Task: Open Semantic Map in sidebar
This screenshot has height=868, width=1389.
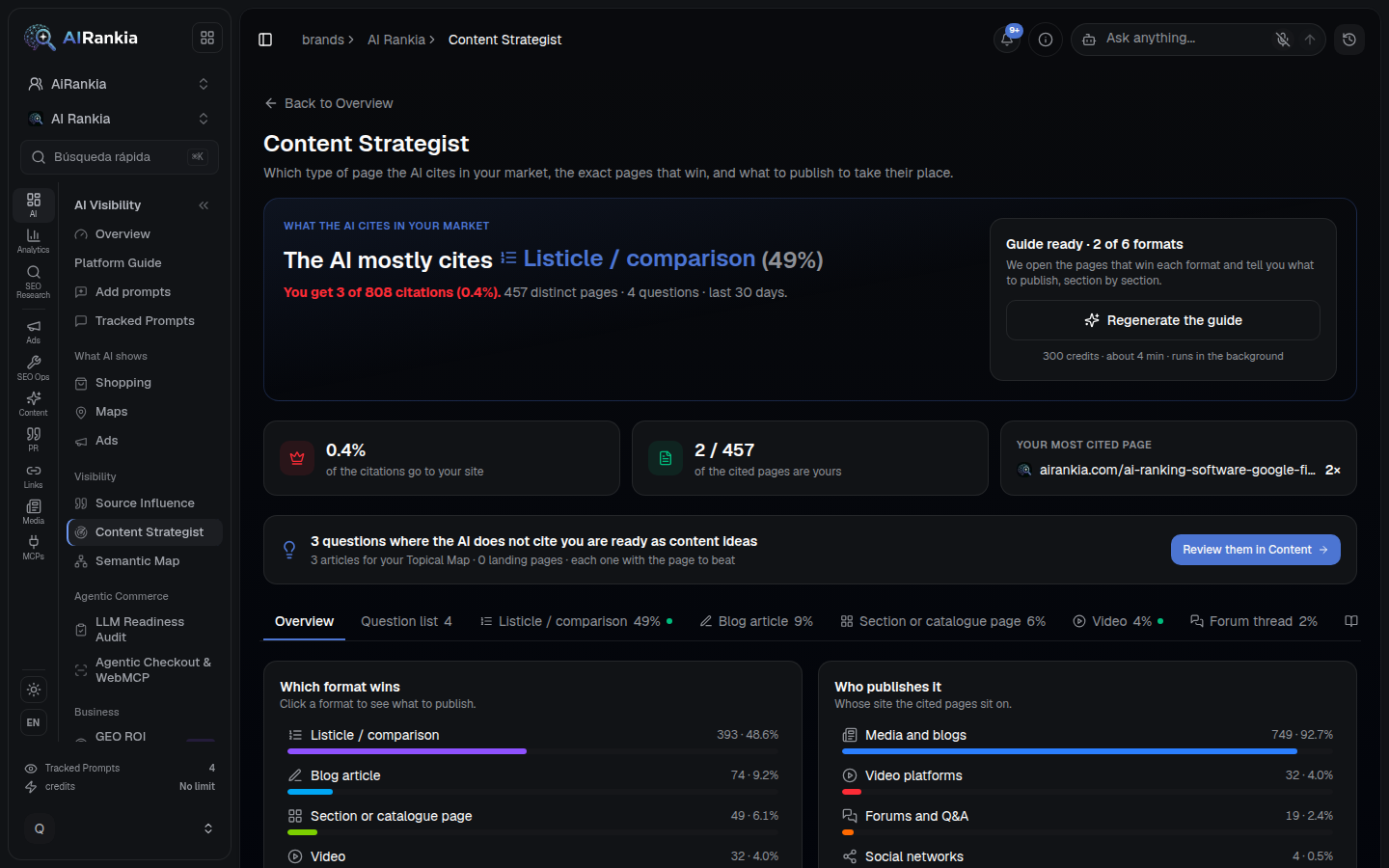Action: (x=144, y=561)
